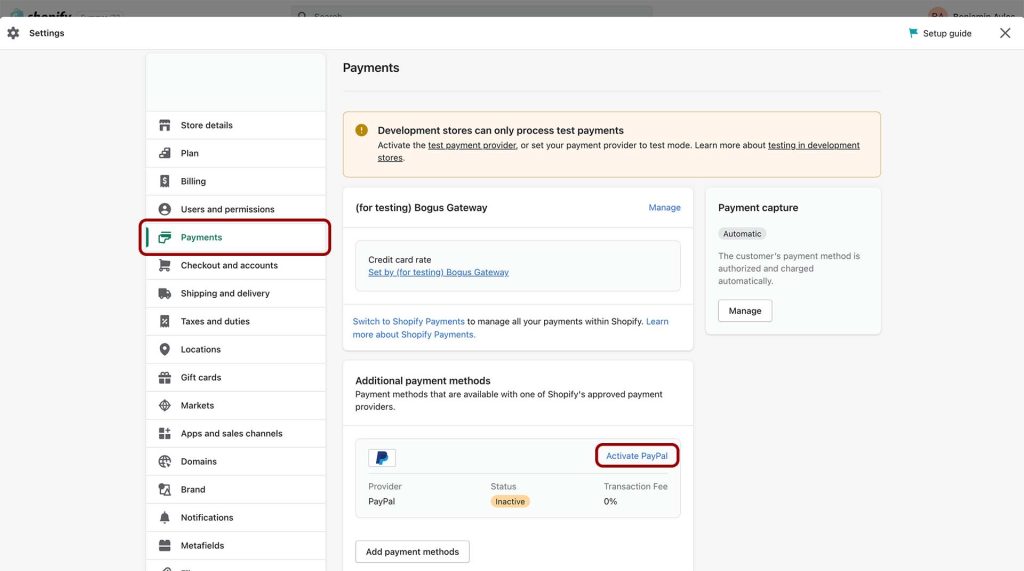Click the Markets globe icon

point(165,405)
